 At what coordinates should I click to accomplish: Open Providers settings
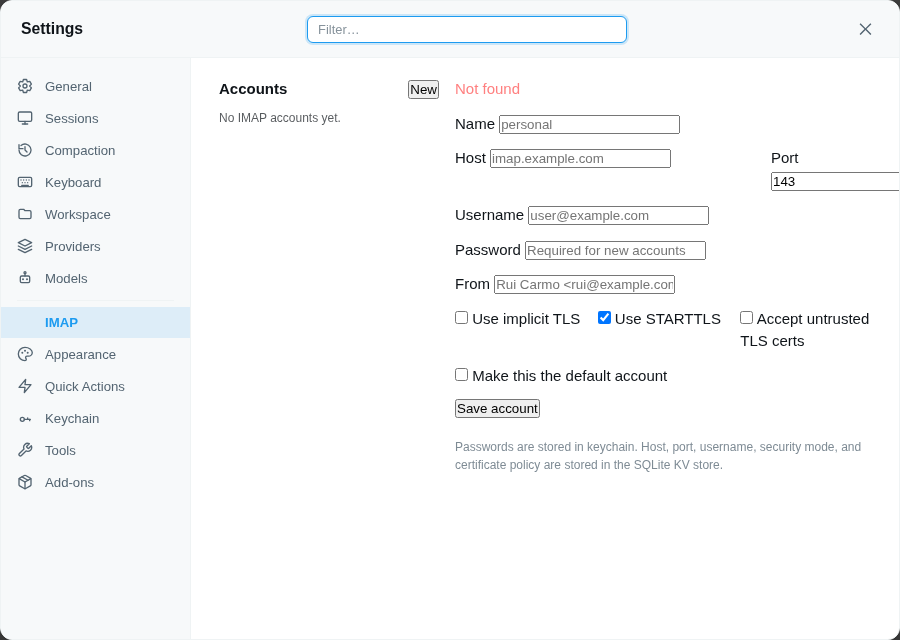[x=95, y=246]
